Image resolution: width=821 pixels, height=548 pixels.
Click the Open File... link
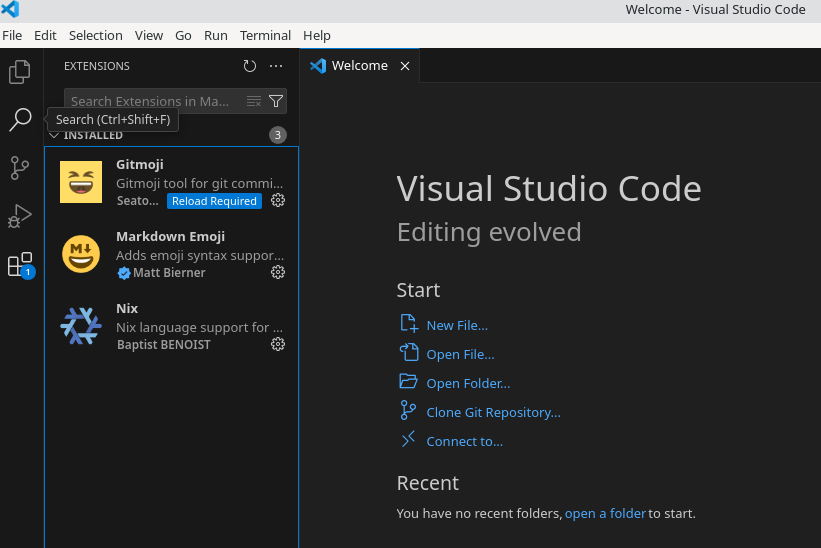click(x=460, y=354)
